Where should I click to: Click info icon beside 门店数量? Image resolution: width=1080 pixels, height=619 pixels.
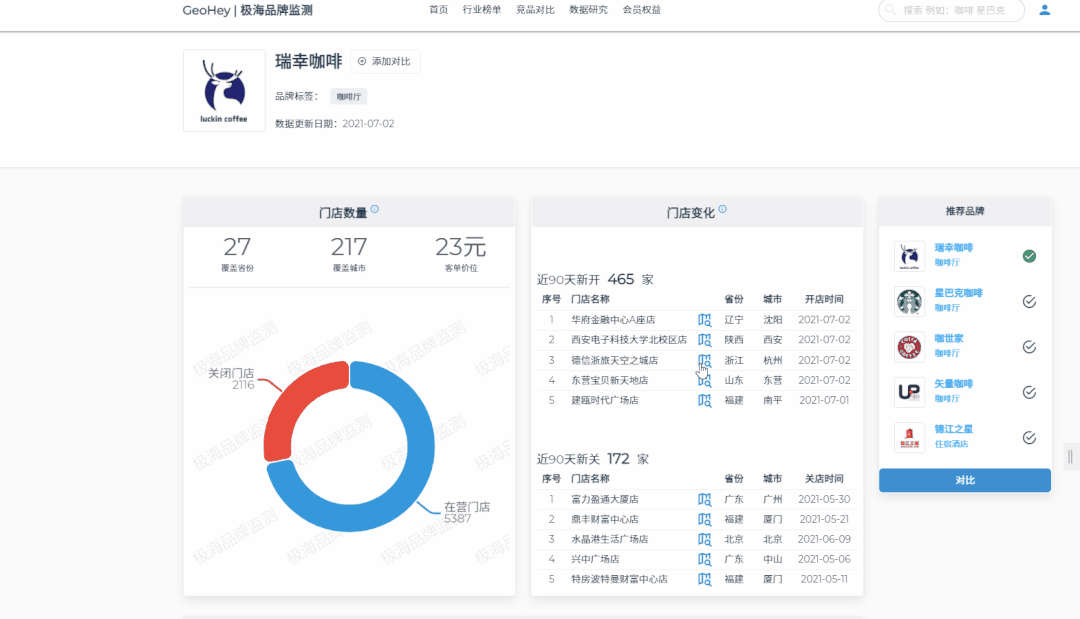click(x=375, y=209)
